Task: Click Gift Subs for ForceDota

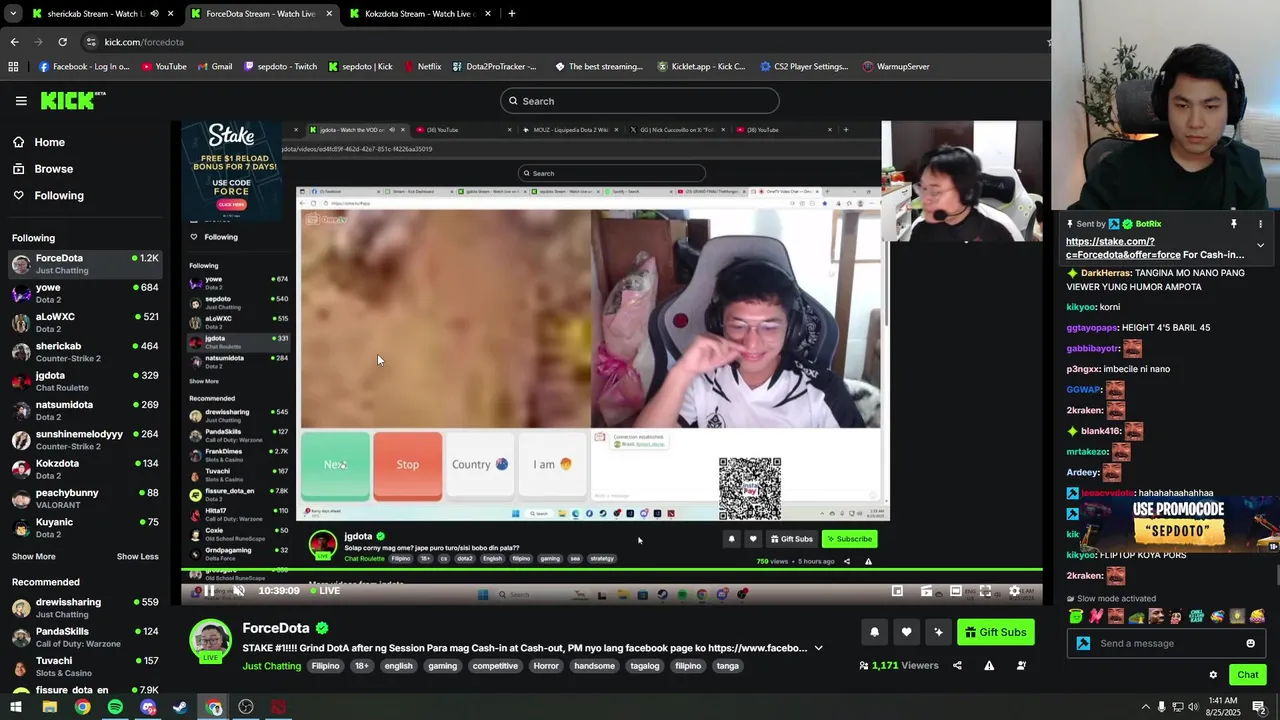Action: pyautogui.click(x=995, y=632)
